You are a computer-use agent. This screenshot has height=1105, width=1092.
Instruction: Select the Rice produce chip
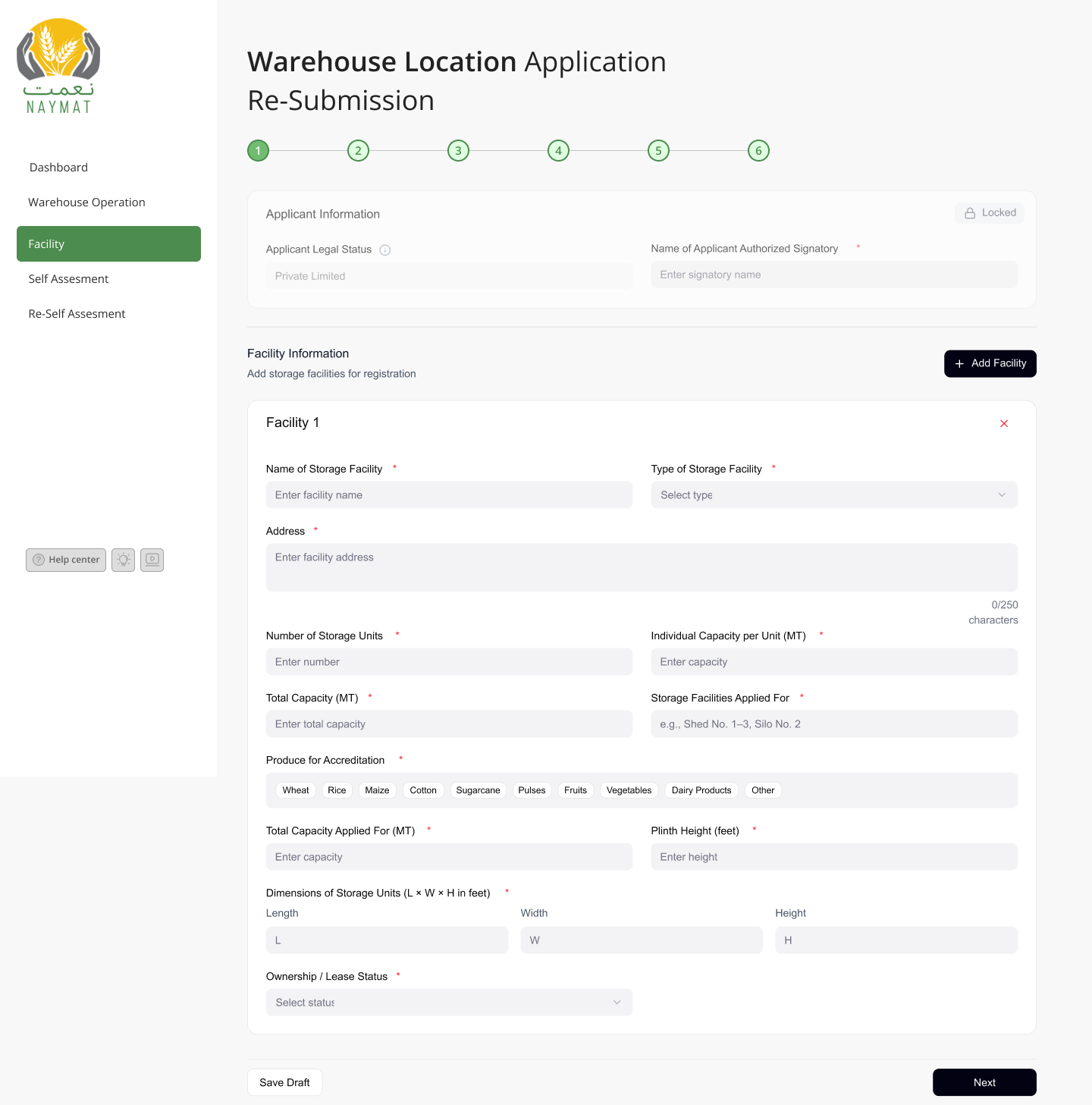[x=337, y=790]
